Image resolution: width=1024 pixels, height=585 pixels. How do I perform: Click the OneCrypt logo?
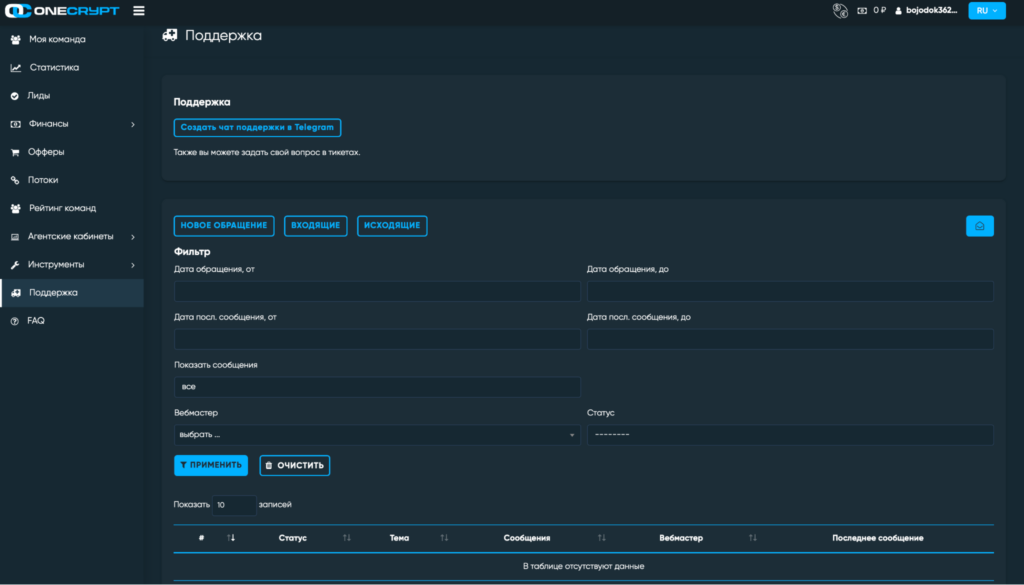coord(62,10)
